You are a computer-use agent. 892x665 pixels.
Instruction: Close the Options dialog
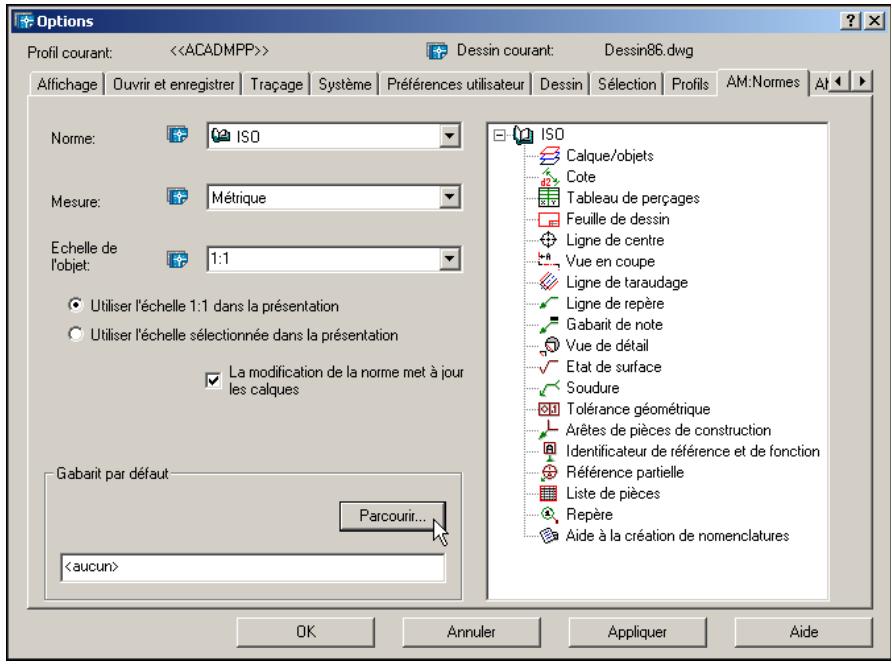pyautogui.click(x=874, y=21)
